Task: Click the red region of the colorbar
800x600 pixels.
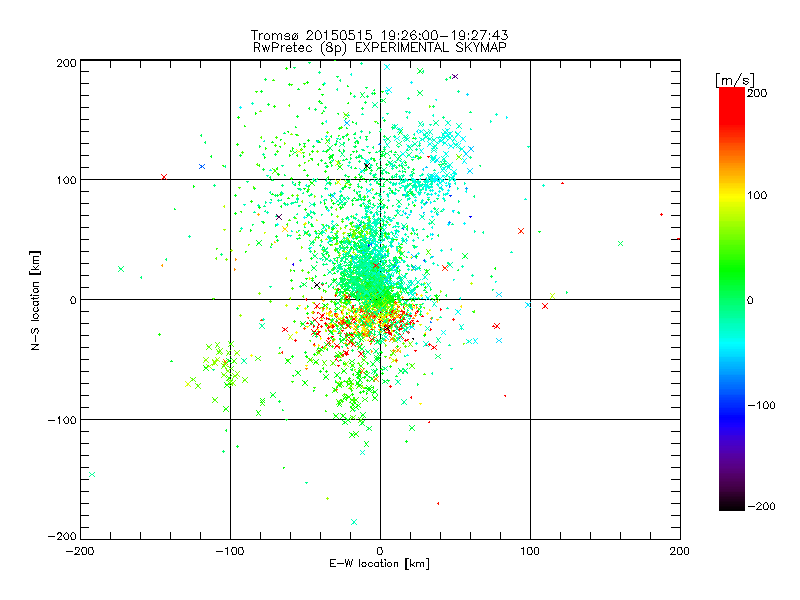Action: (x=732, y=105)
